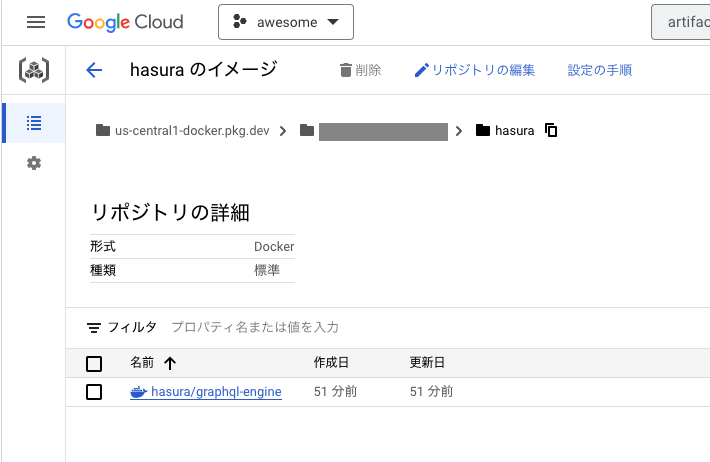This screenshot has height=462, width=710.
Task: Click the search box showing artifac
Action: click(681, 22)
